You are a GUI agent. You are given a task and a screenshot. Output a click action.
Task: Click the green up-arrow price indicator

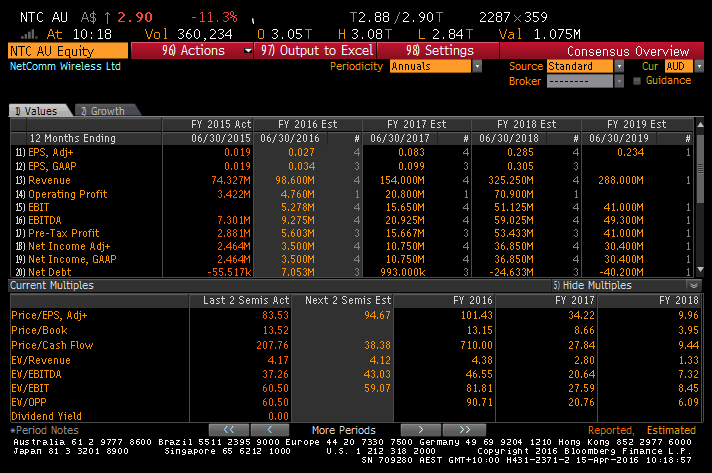[x=108, y=18]
